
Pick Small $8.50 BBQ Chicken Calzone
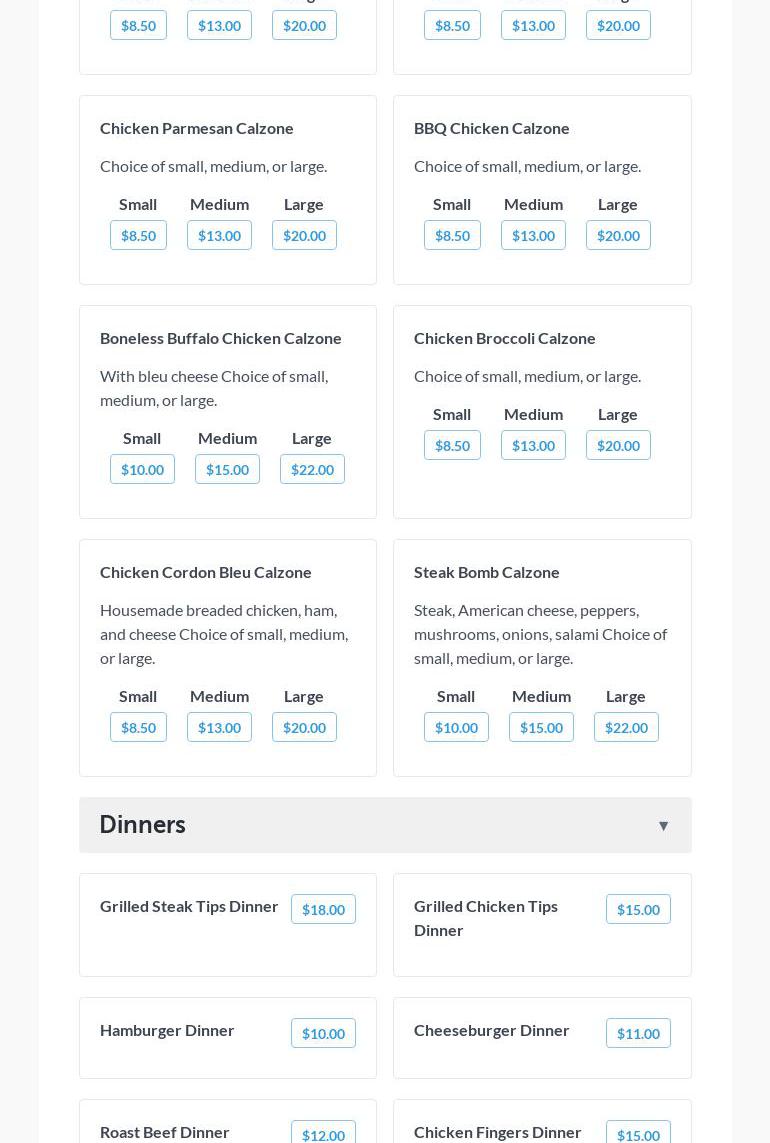[452, 236]
